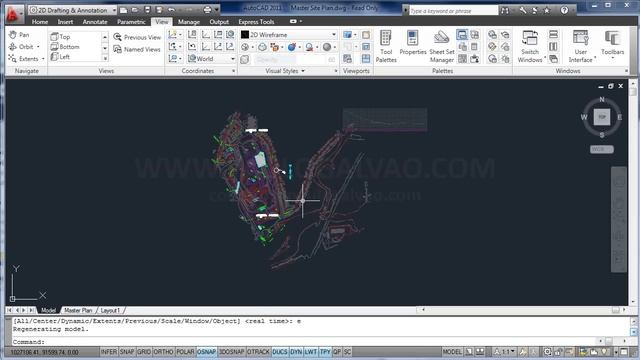Image resolution: width=640 pixels, height=360 pixels.
Task: Select the Bottom view in Views list
Action: [65, 47]
